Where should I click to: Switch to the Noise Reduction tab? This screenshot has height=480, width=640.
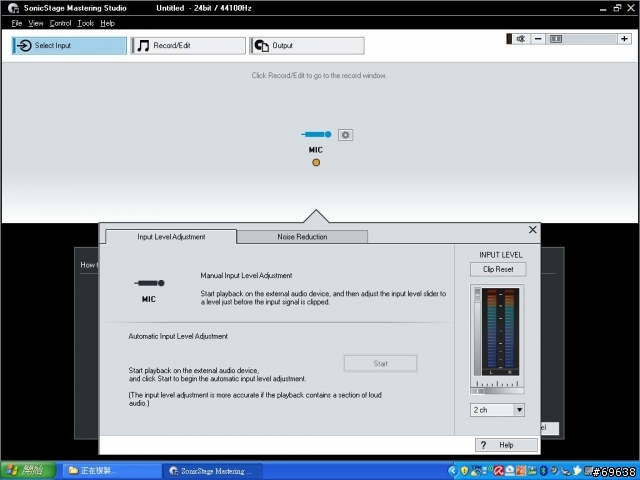(302, 237)
